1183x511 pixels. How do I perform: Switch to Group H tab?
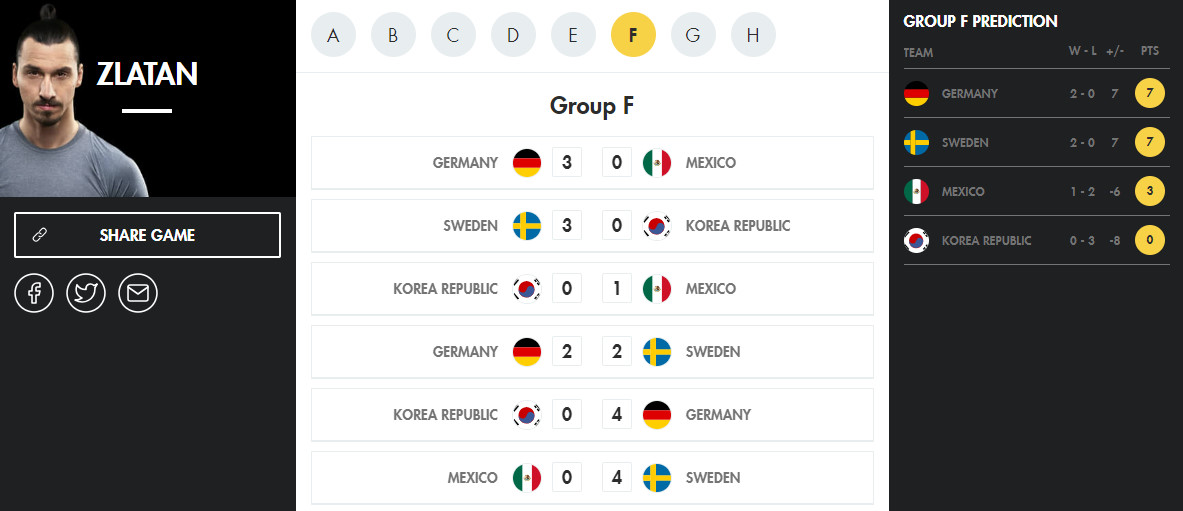point(753,35)
